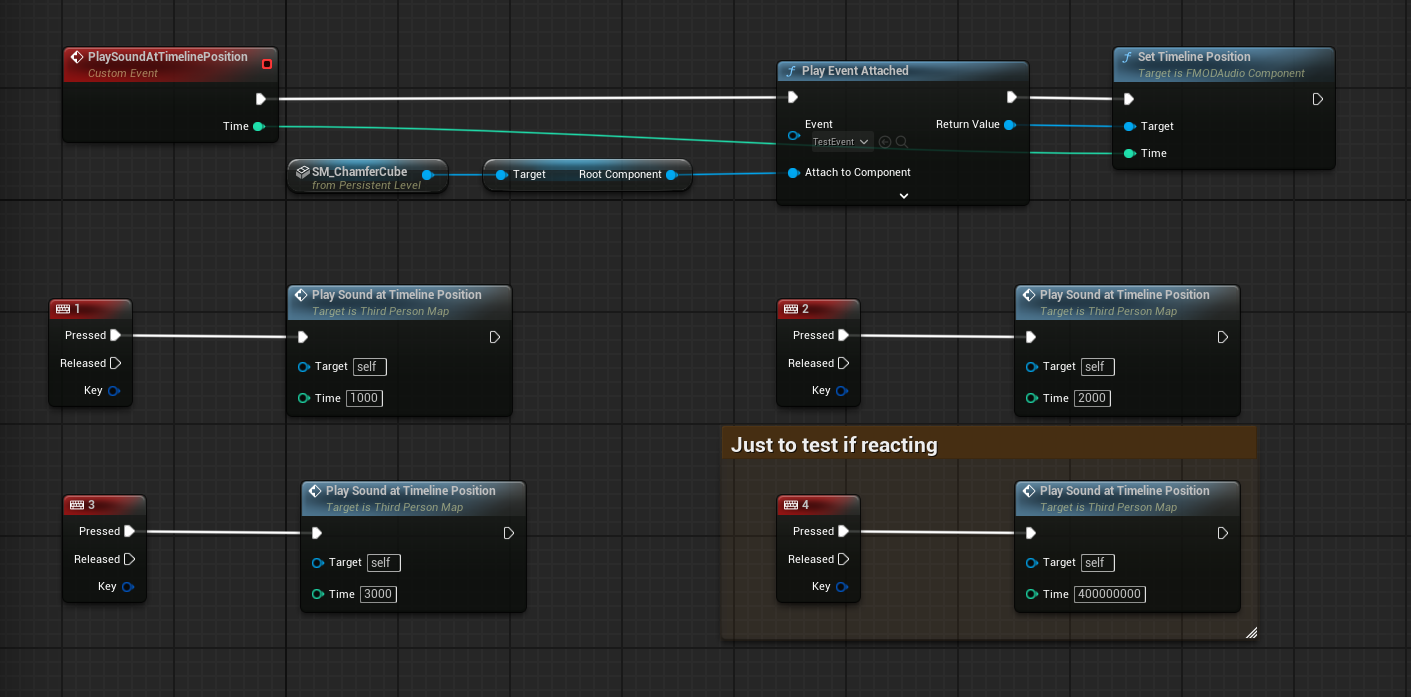This screenshot has height=697, width=1411.
Task: Click the exec output pin of Set Timeline Position
Action: (1317, 99)
